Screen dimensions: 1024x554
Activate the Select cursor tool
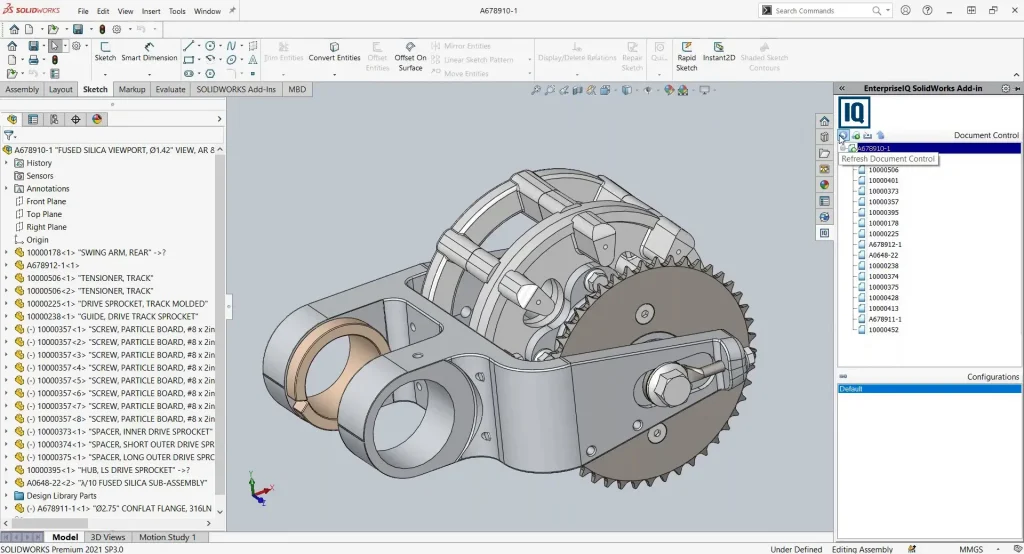click(x=55, y=46)
